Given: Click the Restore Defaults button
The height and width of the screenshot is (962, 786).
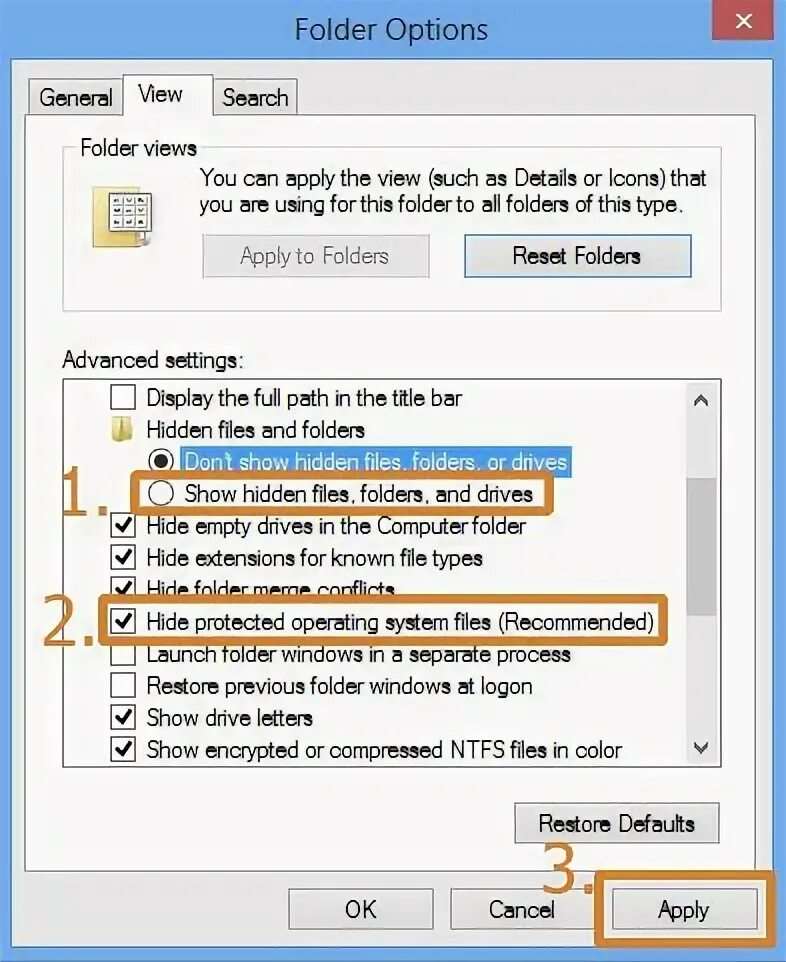Looking at the screenshot, I should (617, 823).
